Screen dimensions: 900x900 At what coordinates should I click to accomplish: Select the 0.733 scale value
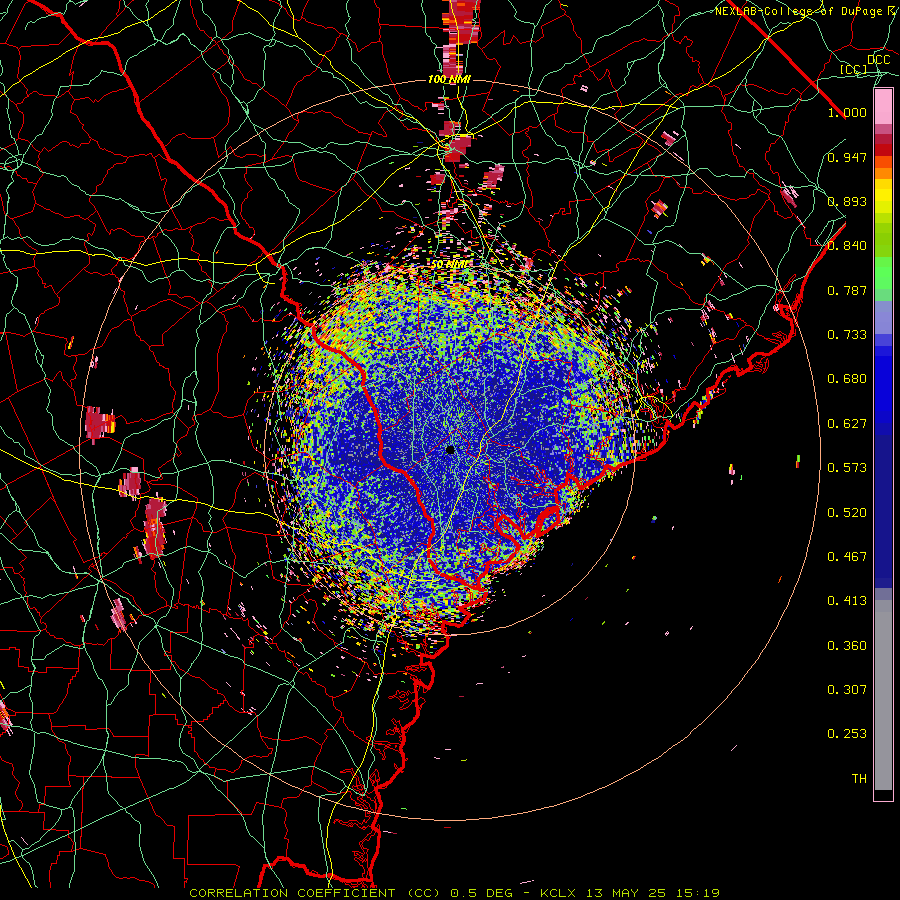(847, 335)
